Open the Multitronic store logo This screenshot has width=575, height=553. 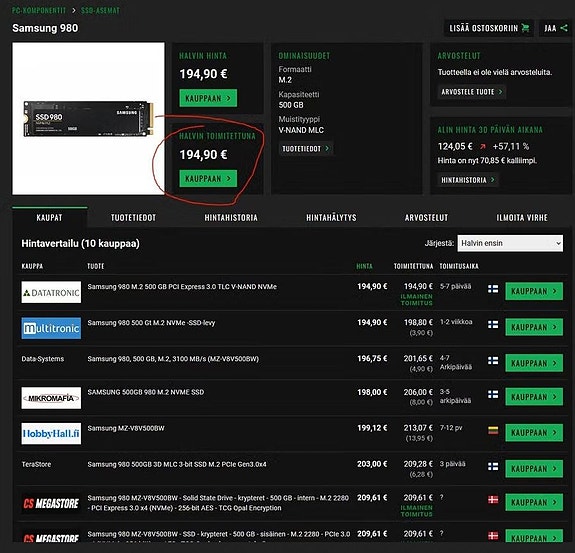pos(51,328)
